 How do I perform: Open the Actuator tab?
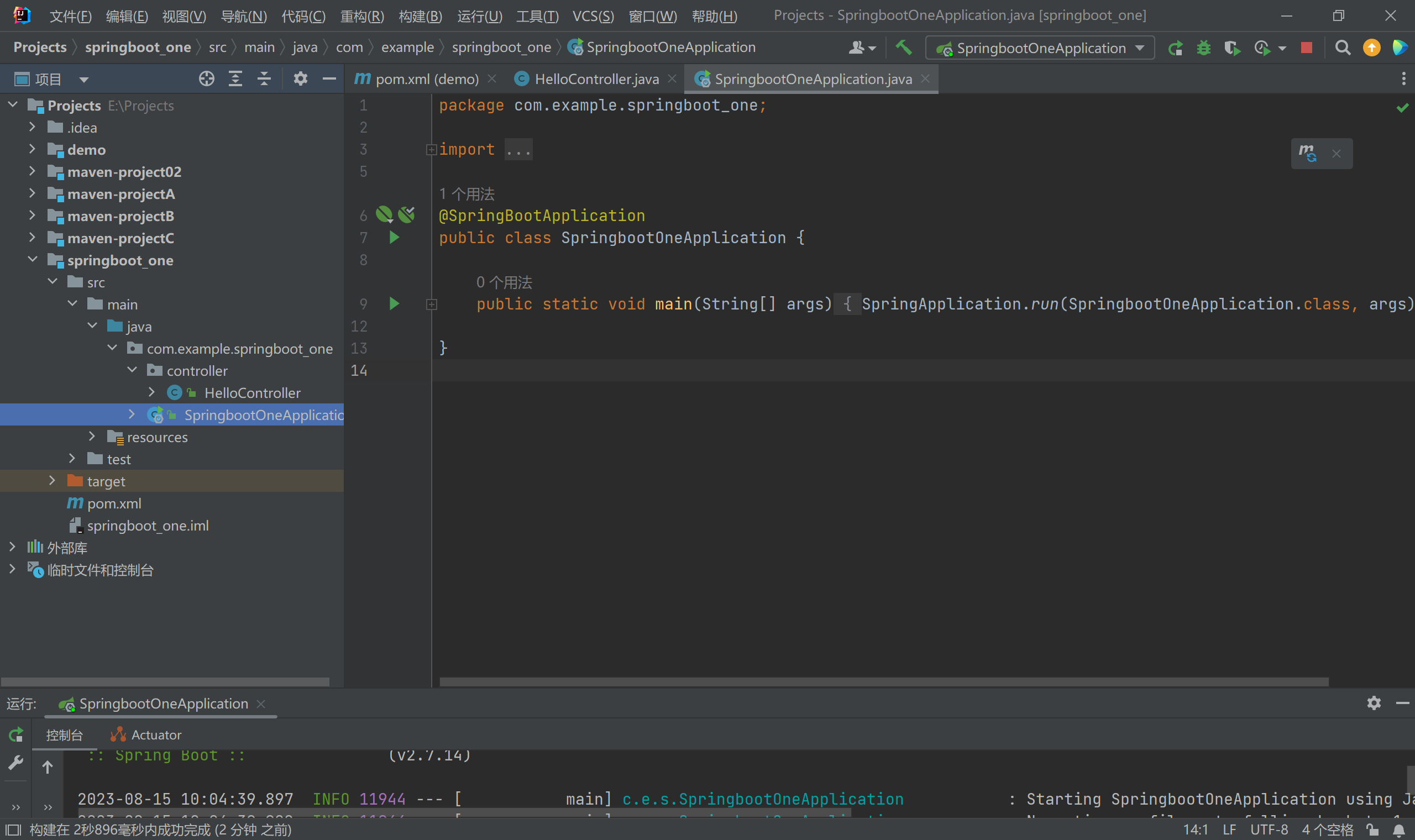(x=146, y=734)
